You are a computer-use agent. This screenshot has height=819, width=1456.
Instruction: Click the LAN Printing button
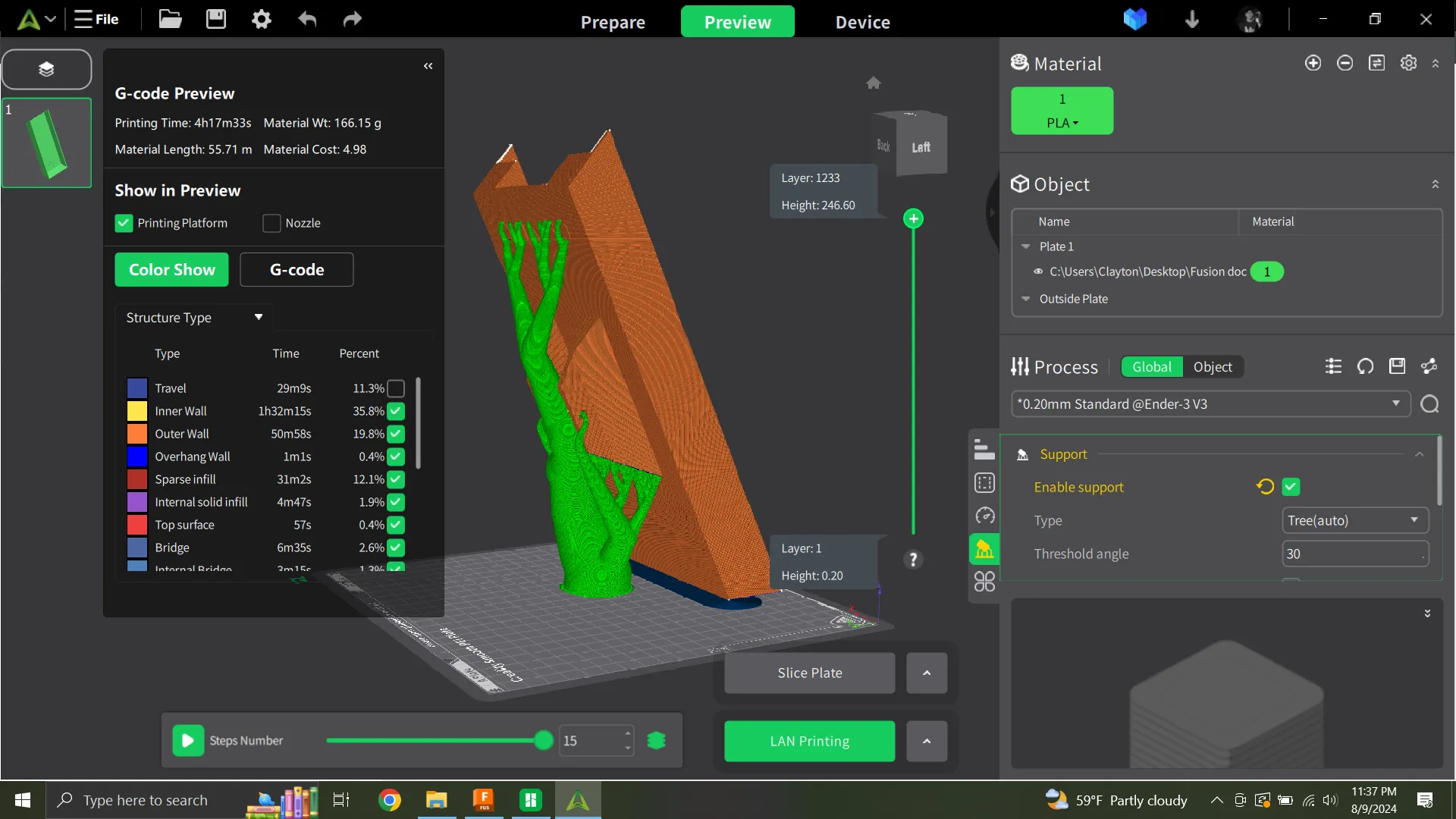(x=809, y=741)
